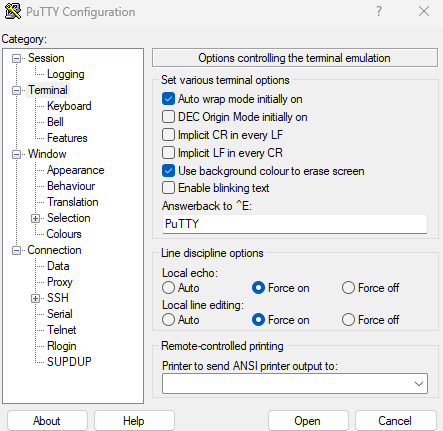Viewport: 443px width, 431px height.
Task: Set Local line editing to Force off
Action: click(348, 320)
